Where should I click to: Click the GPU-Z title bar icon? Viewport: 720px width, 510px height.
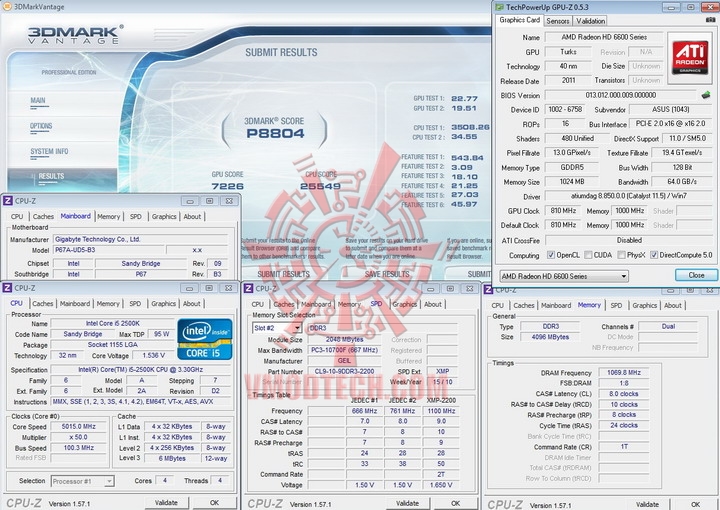[x=500, y=7]
